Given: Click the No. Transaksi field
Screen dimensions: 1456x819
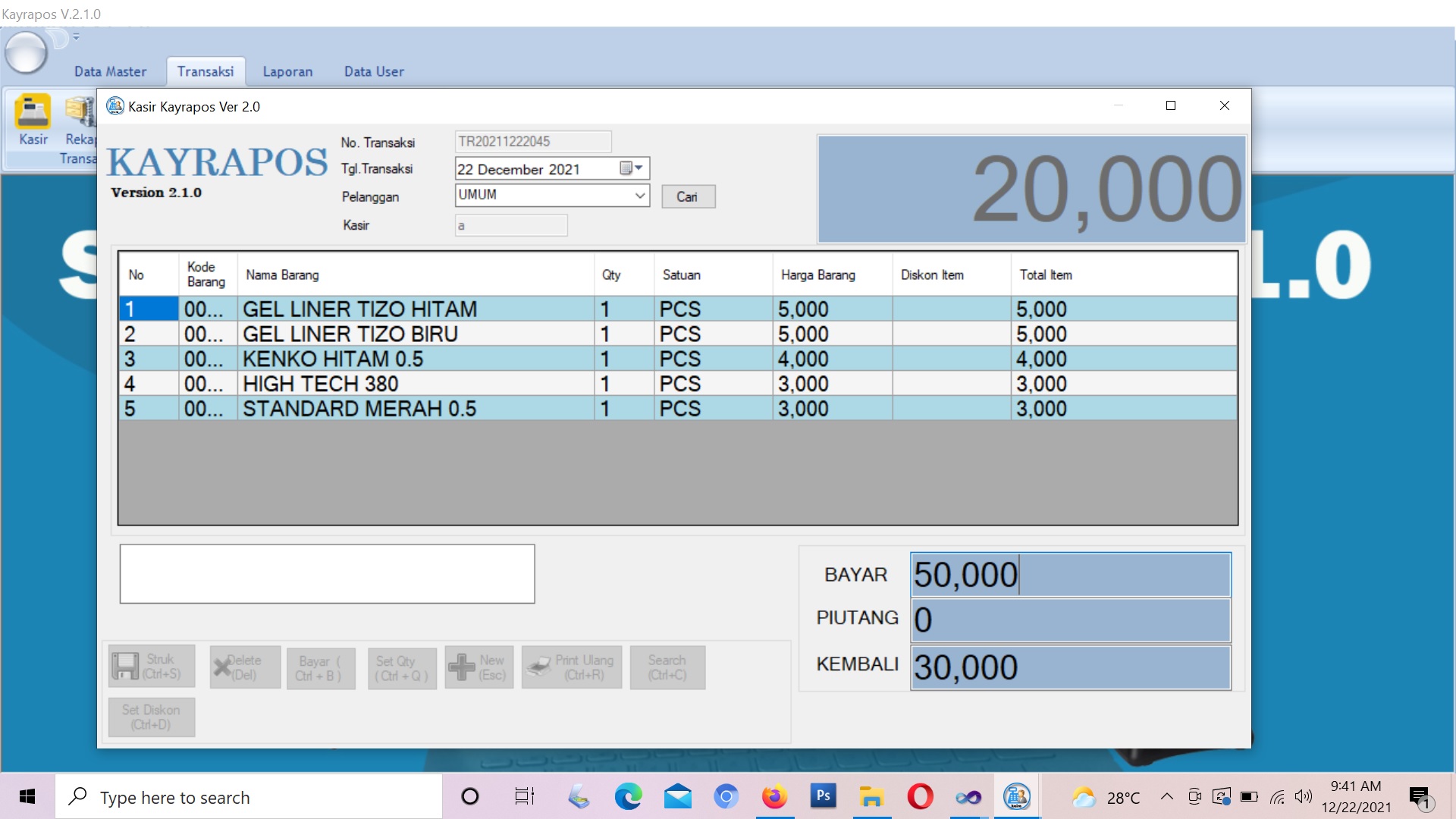Looking at the screenshot, I should [x=533, y=141].
